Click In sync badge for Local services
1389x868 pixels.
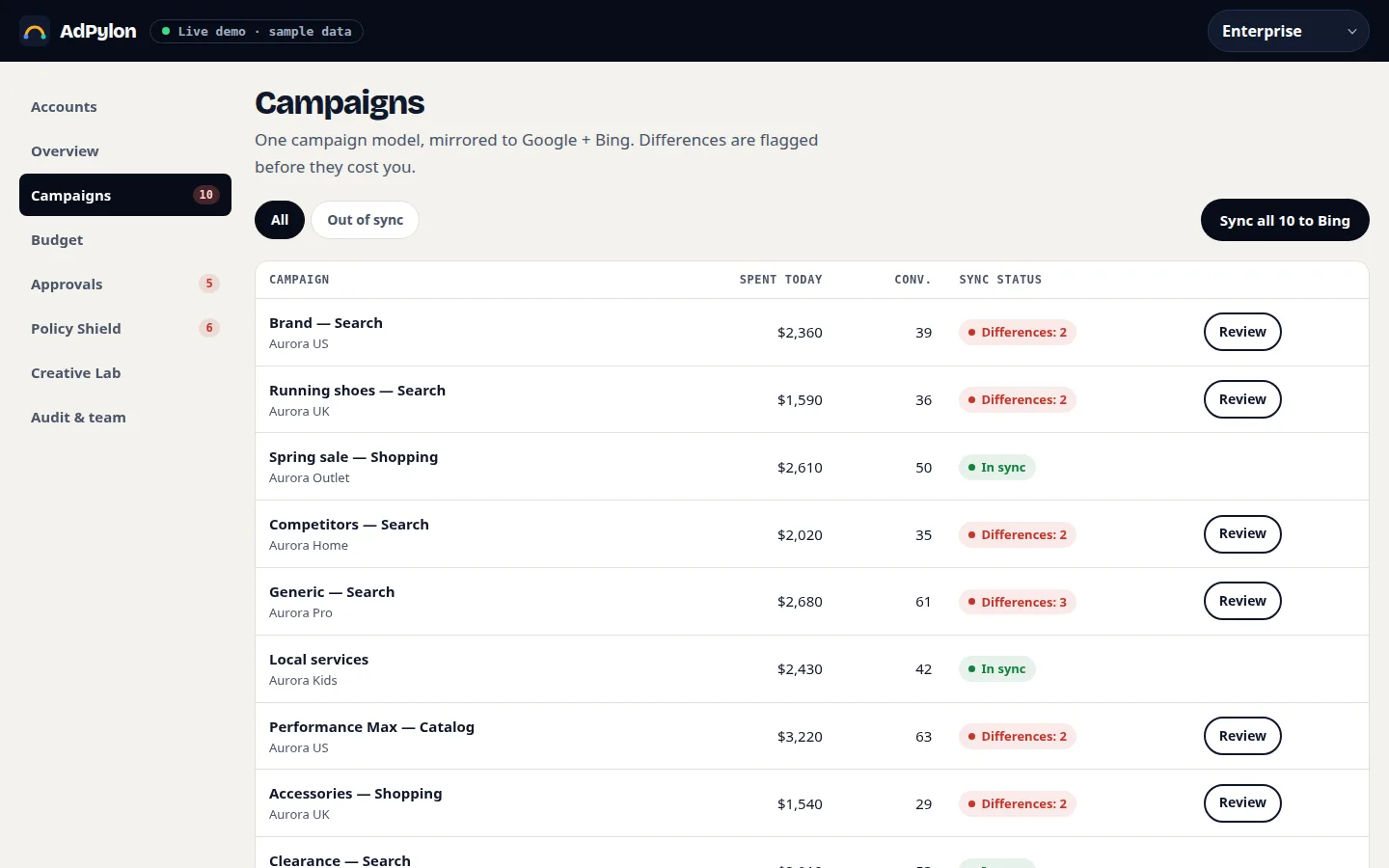click(996, 669)
